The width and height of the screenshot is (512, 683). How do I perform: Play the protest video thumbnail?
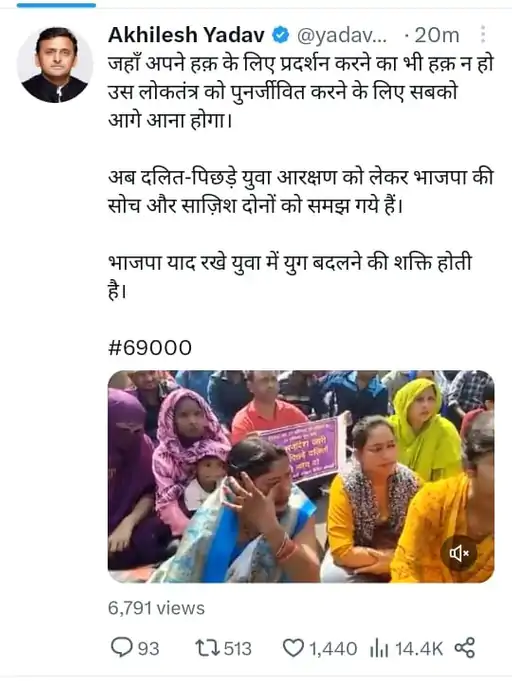point(301,477)
